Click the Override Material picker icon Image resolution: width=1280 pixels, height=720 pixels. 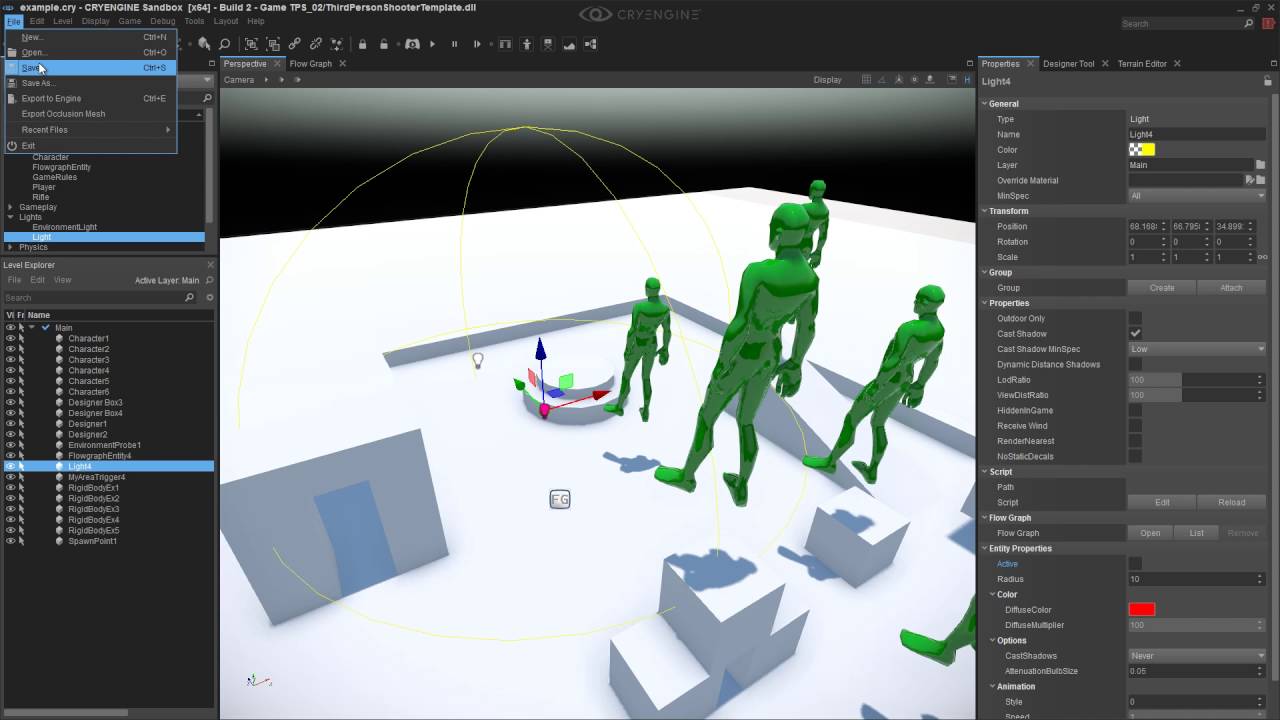coord(1249,180)
